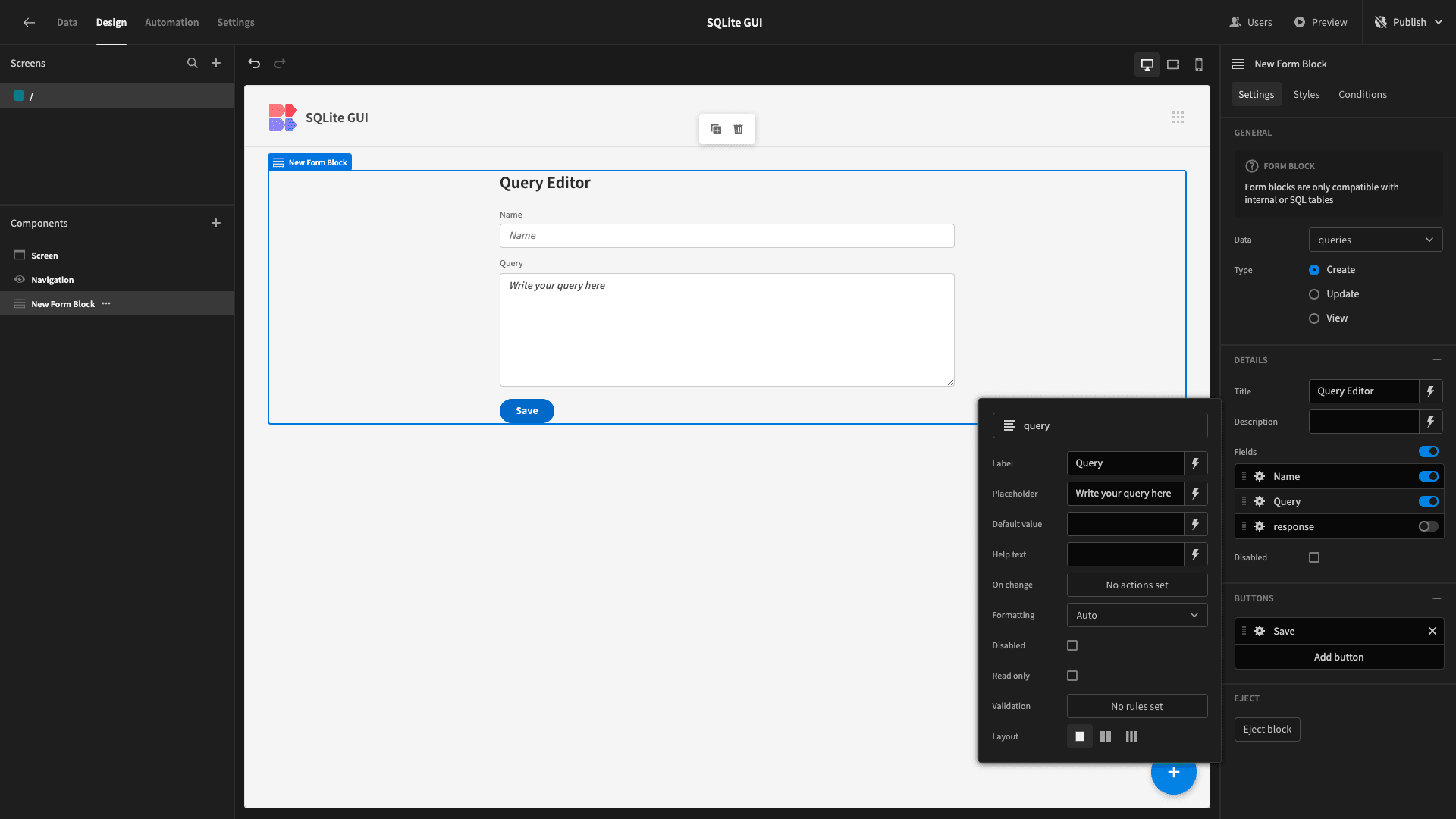Select the two-column layout option

click(1106, 736)
